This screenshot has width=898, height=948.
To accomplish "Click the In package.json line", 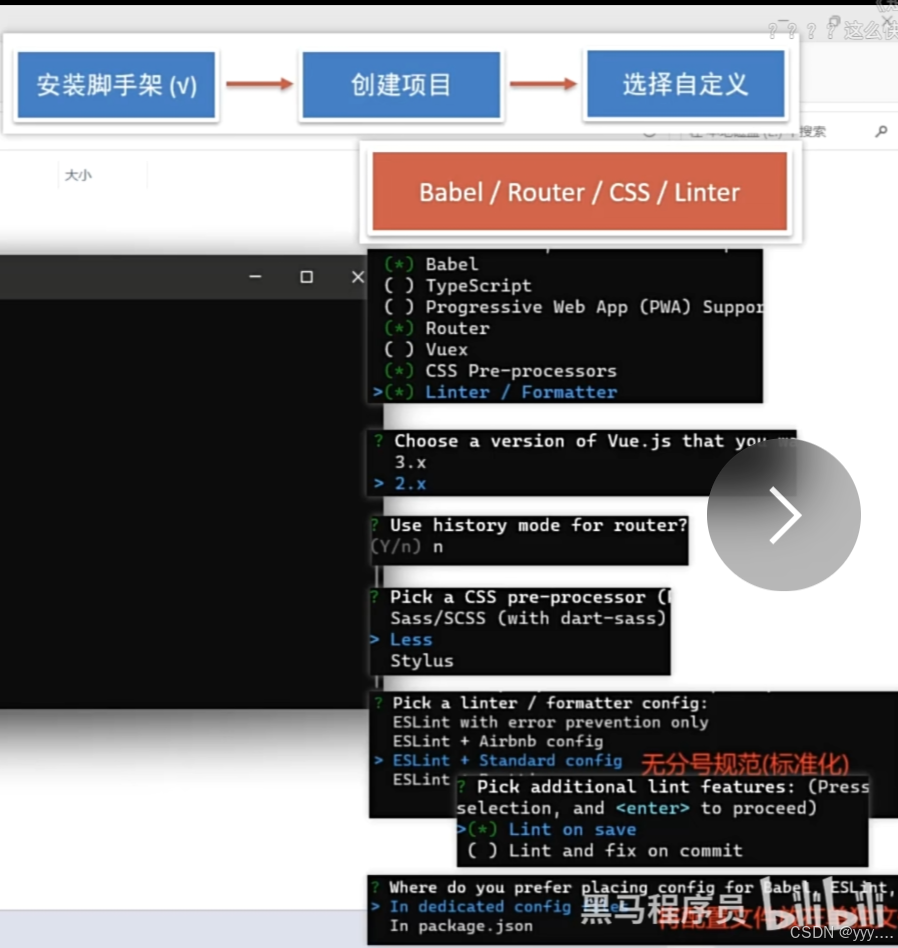I will coord(461,926).
